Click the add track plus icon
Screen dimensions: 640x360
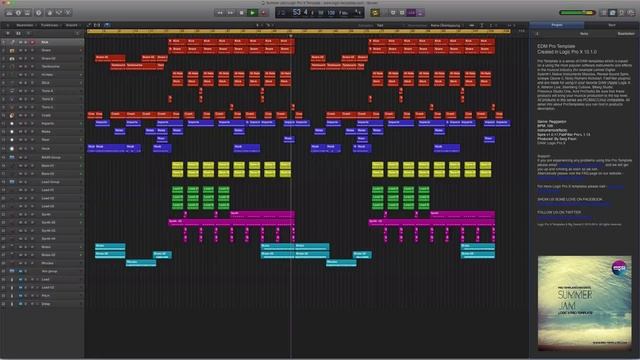(8, 33)
